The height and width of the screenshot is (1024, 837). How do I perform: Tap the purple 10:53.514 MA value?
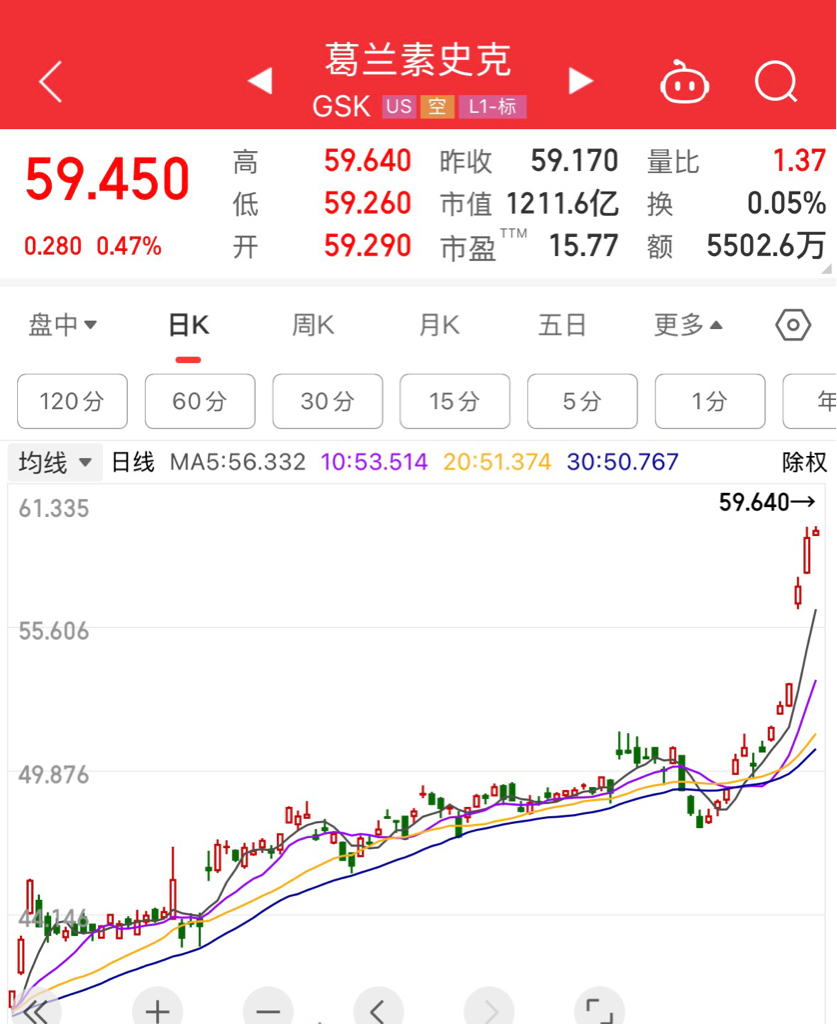(x=374, y=462)
